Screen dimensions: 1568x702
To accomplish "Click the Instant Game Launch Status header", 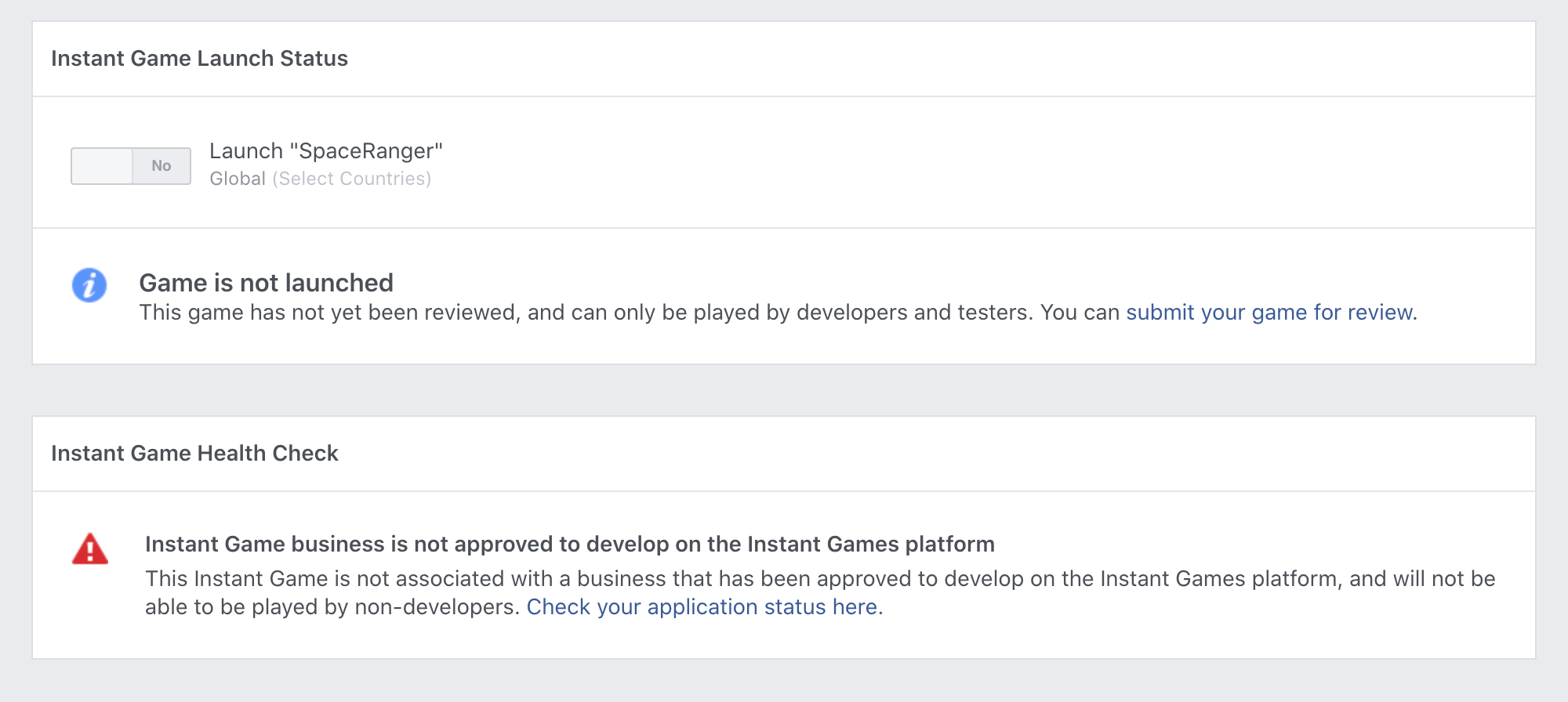I will [x=199, y=59].
